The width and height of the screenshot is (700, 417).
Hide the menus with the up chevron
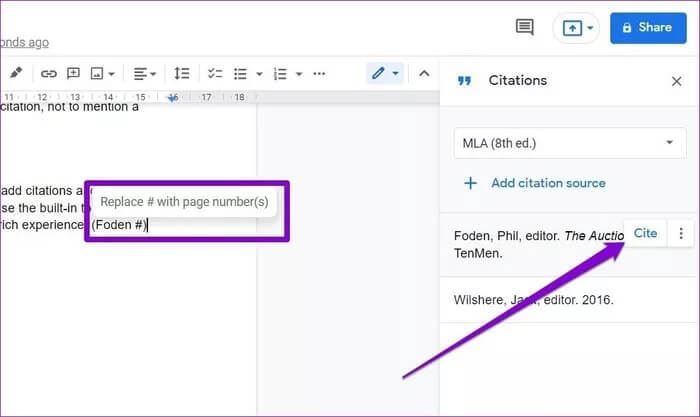pos(423,73)
